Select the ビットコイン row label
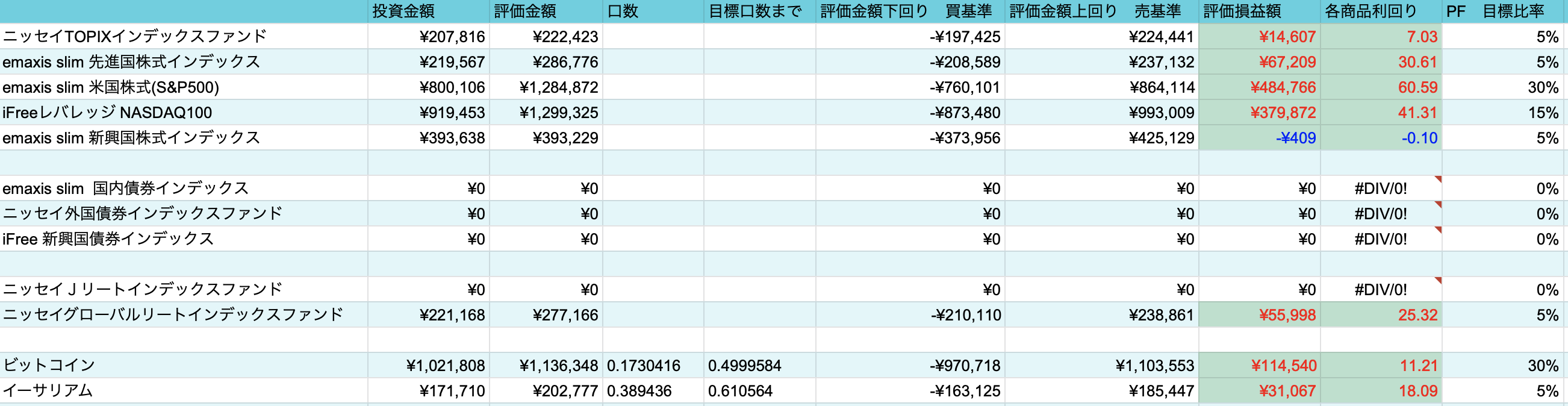 [184, 365]
